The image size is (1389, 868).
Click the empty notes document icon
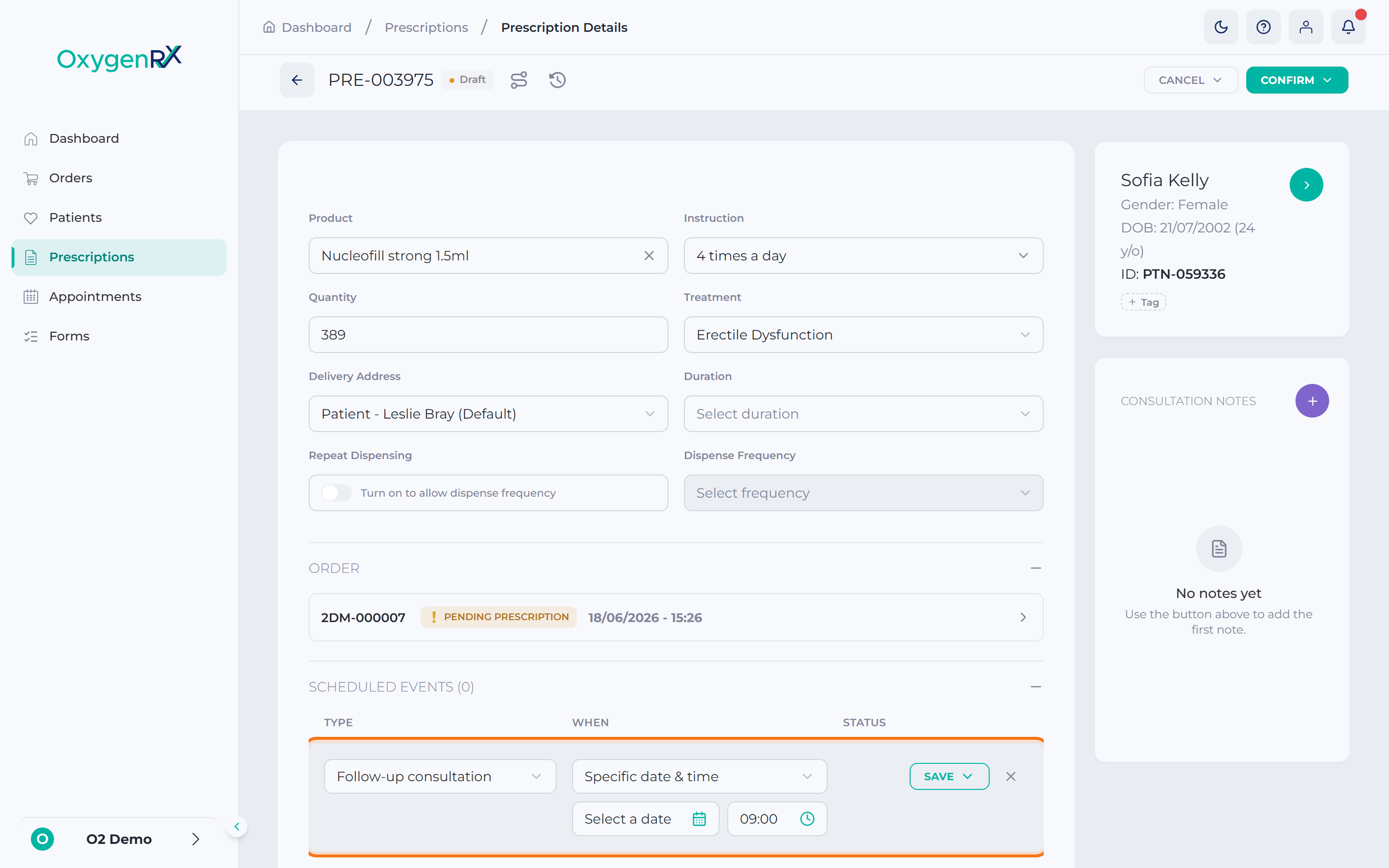(x=1219, y=548)
